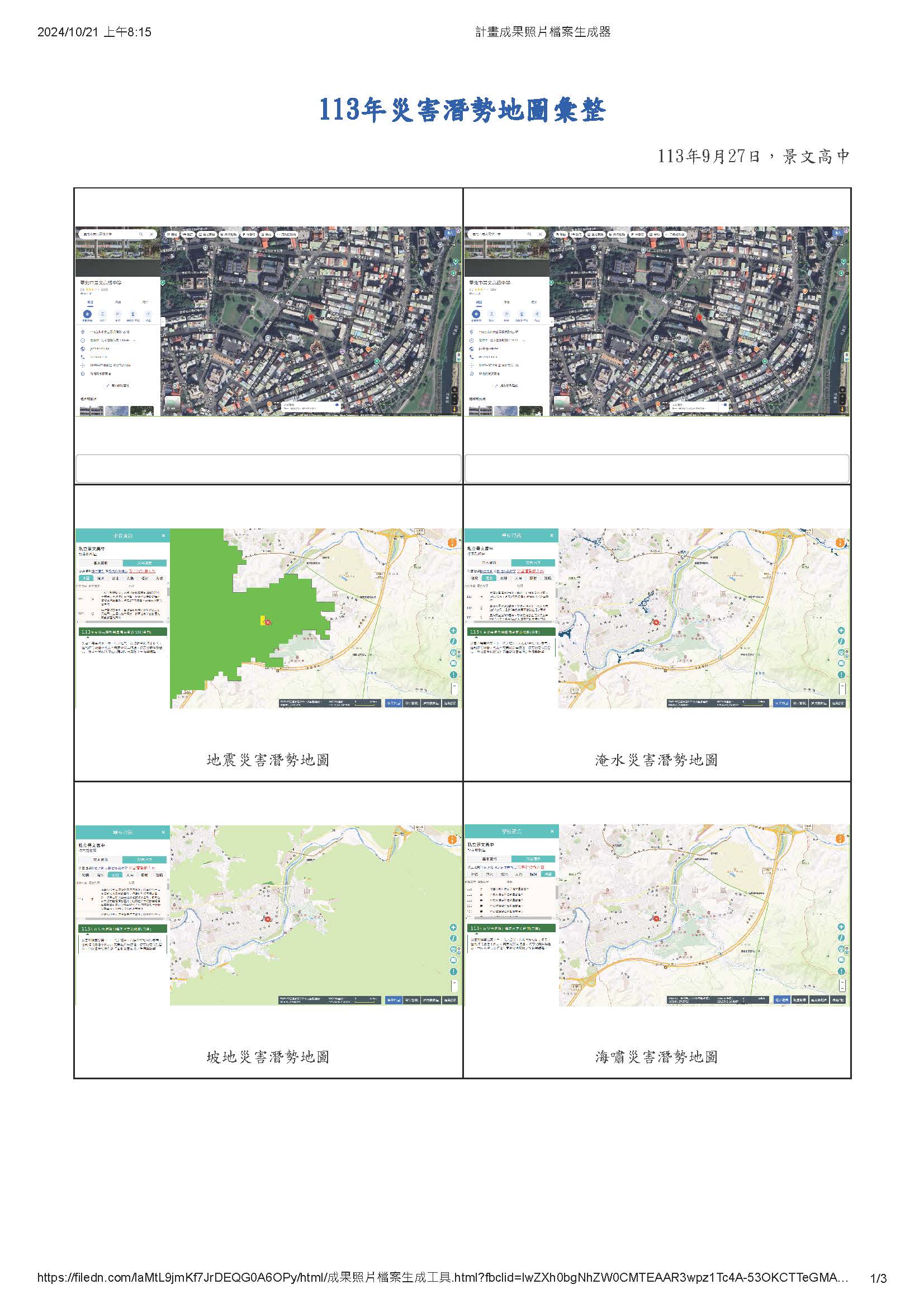Click the blue bottom button on tsunami map
Screen dimensions: 924x1308
pos(782,1000)
